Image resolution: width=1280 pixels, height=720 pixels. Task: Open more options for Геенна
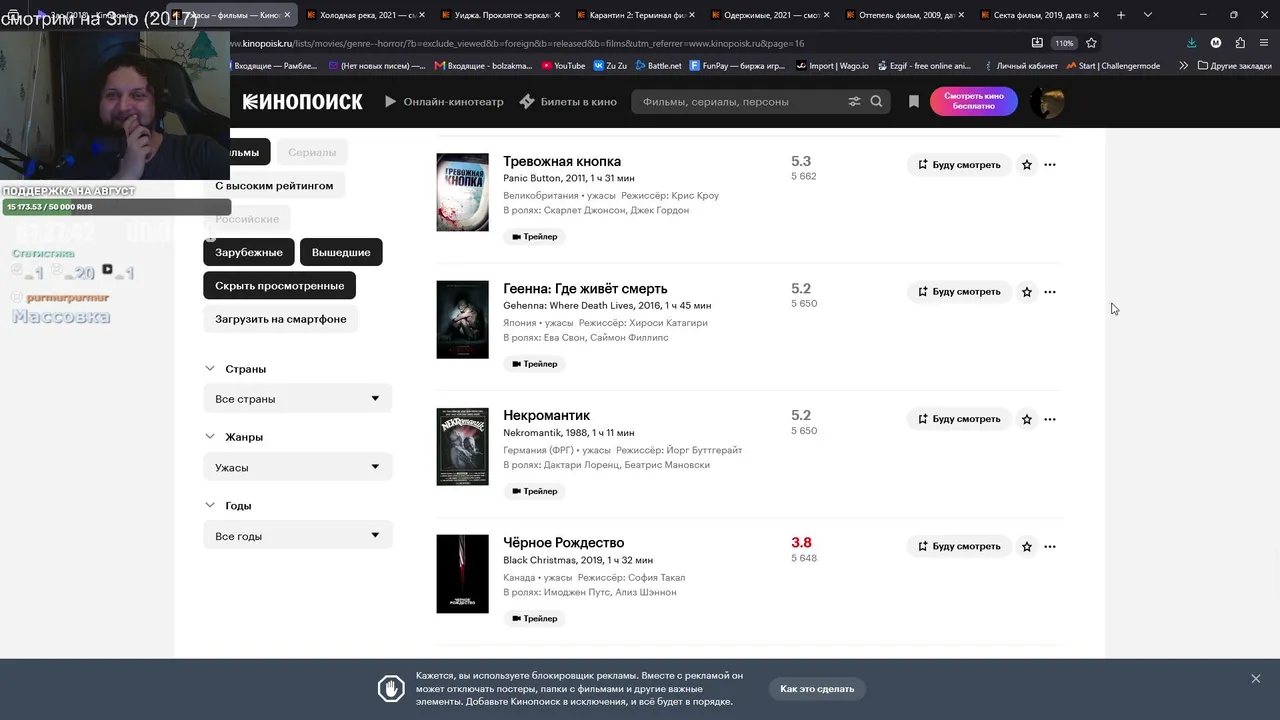pyautogui.click(x=1049, y=292)
